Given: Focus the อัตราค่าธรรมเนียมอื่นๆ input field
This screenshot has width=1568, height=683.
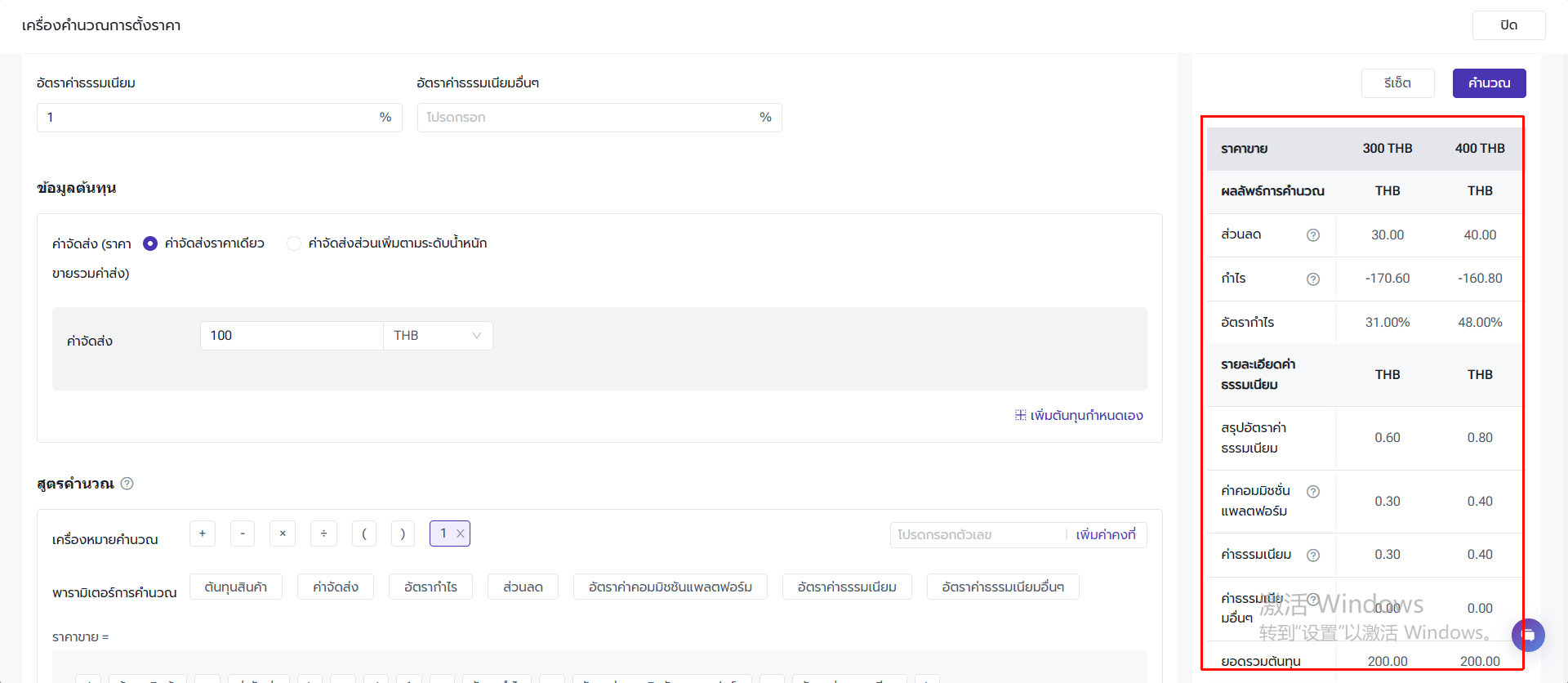Looking at the screenshot, I should [588, 118].
